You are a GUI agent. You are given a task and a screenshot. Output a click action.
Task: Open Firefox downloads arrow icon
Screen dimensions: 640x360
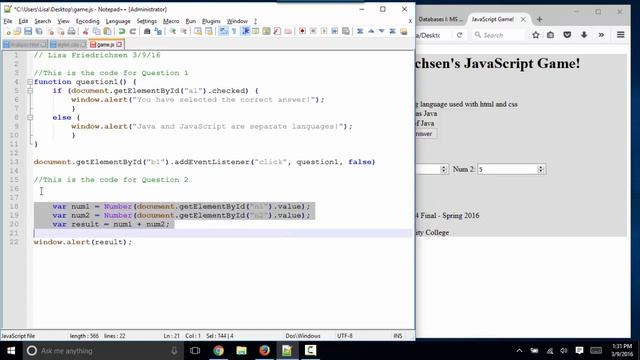[584, 35]
